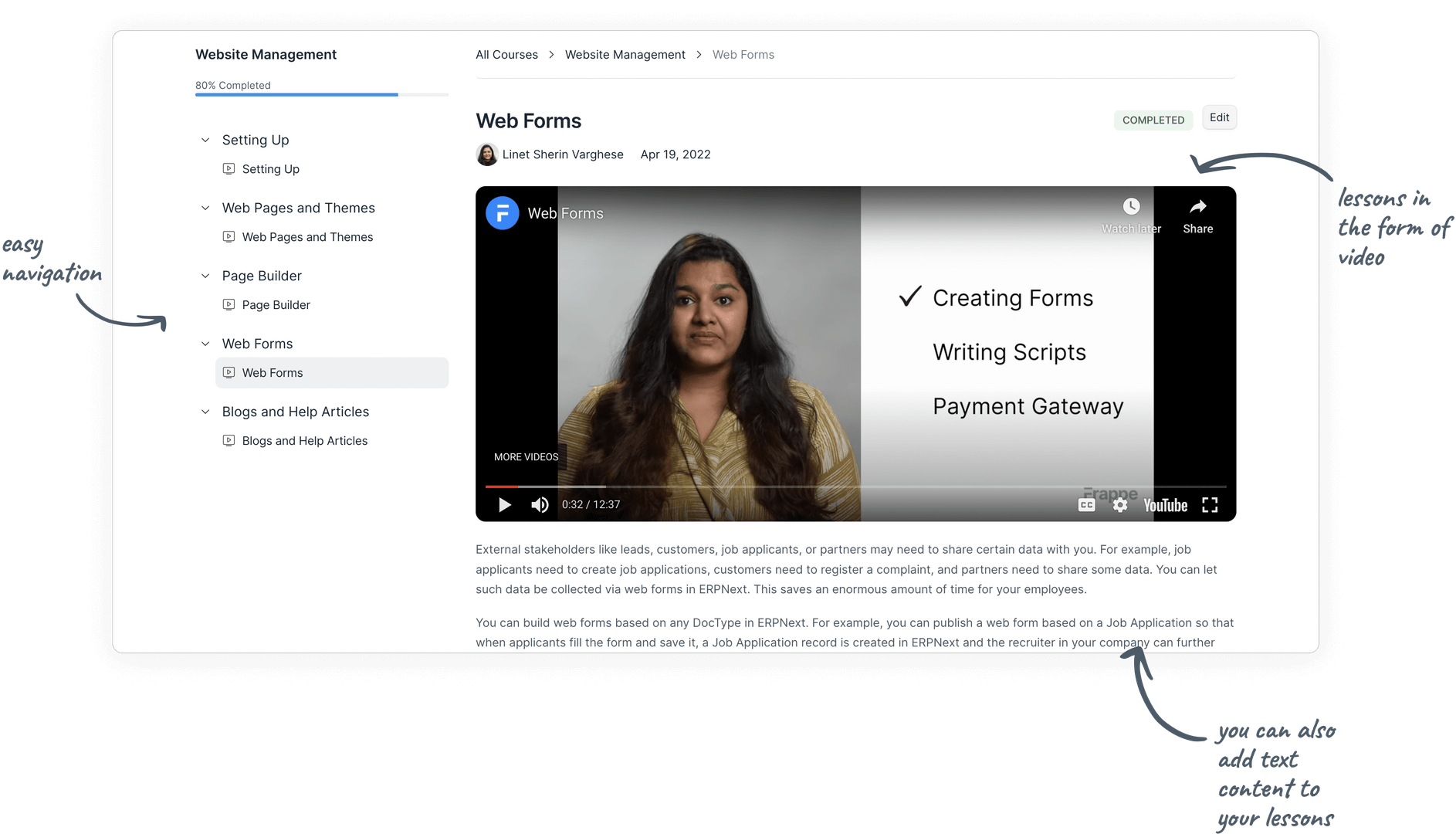
Task: Play the Web Forms video
Action: tap(505, 505)
